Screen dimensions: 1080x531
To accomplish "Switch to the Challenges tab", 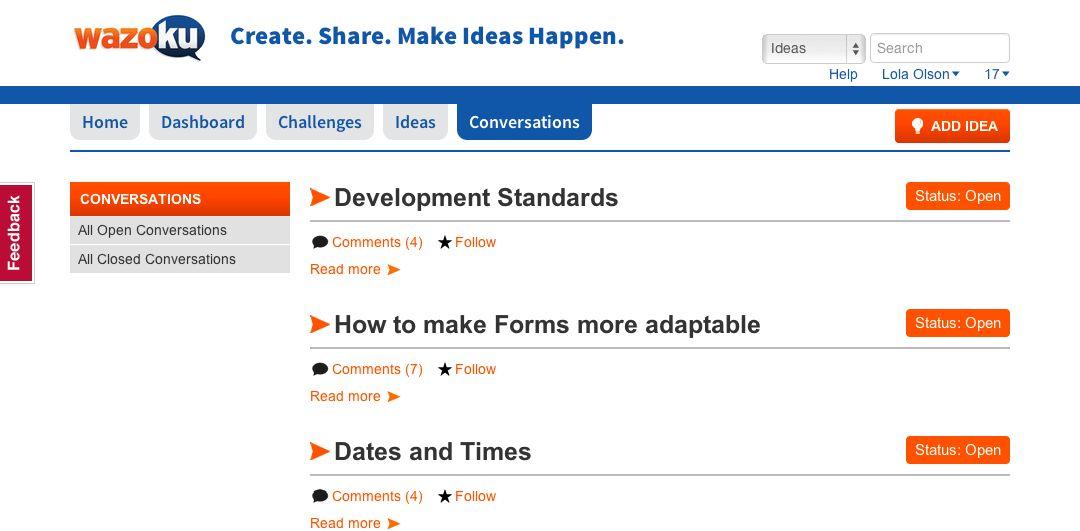I will tap(320, 122).
